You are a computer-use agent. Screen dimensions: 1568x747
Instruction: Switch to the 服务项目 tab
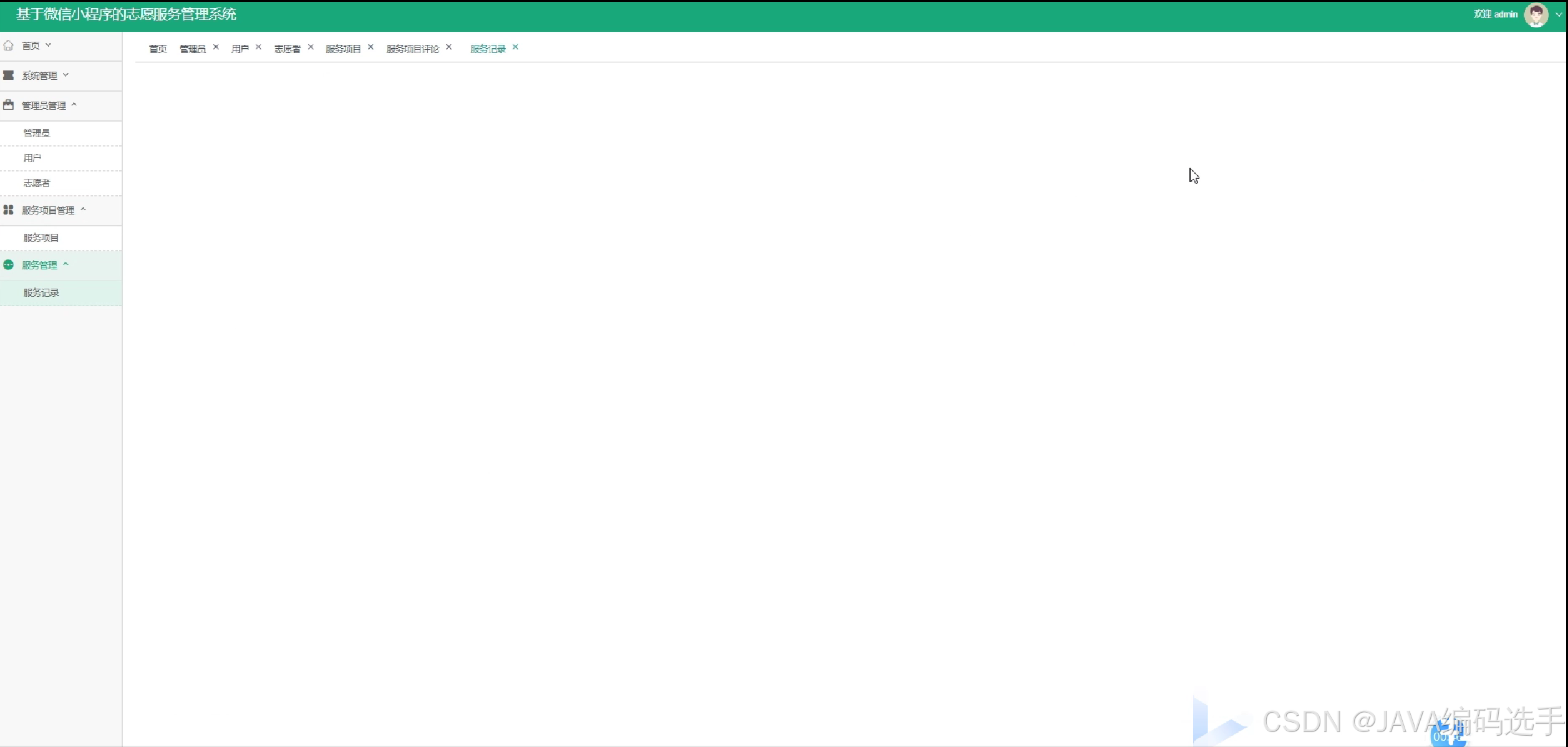click(x=343, y=49)
